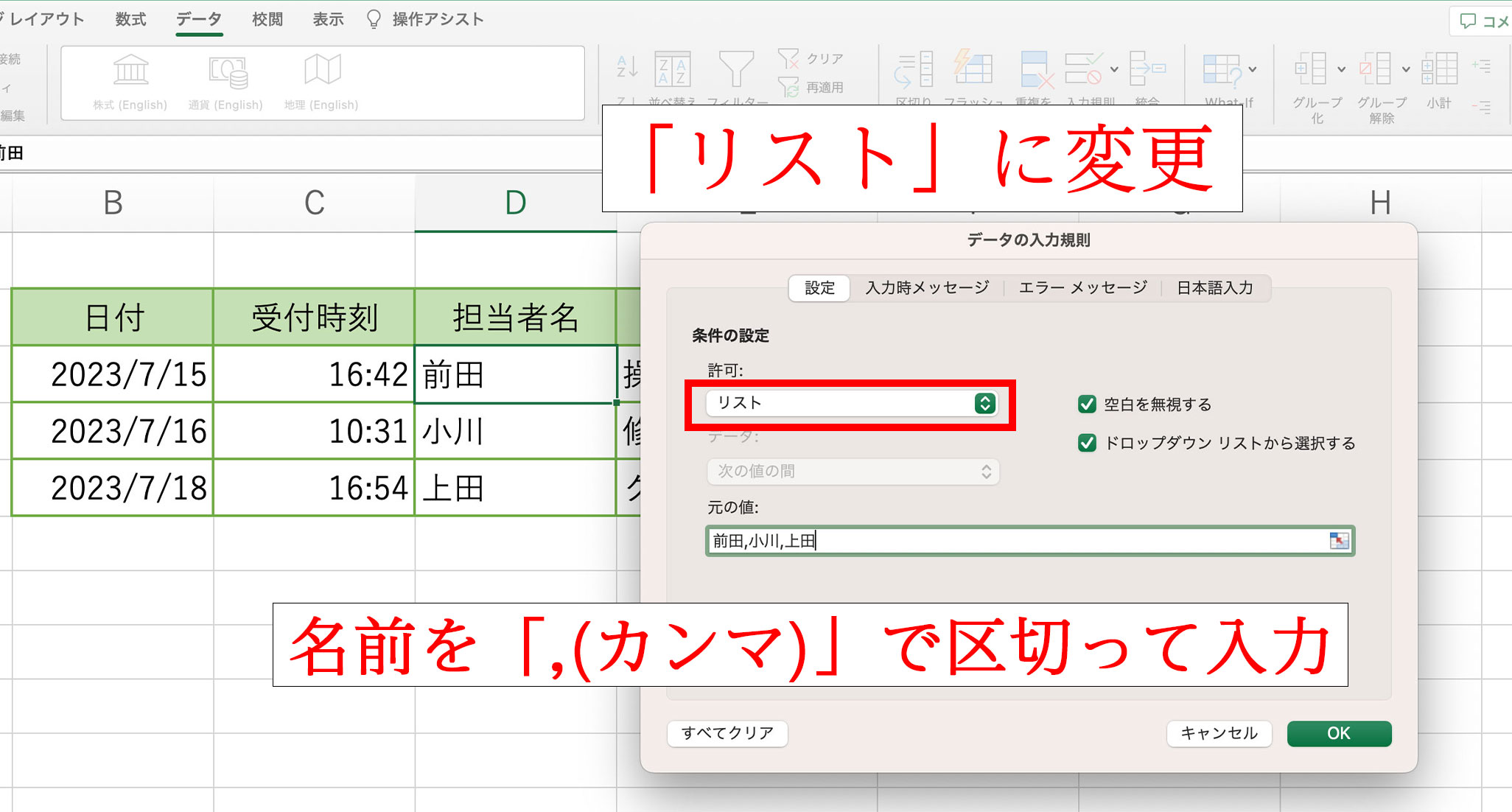Uncheck 空白を無視する checkbox
1512x812 pixels.
1087,404
